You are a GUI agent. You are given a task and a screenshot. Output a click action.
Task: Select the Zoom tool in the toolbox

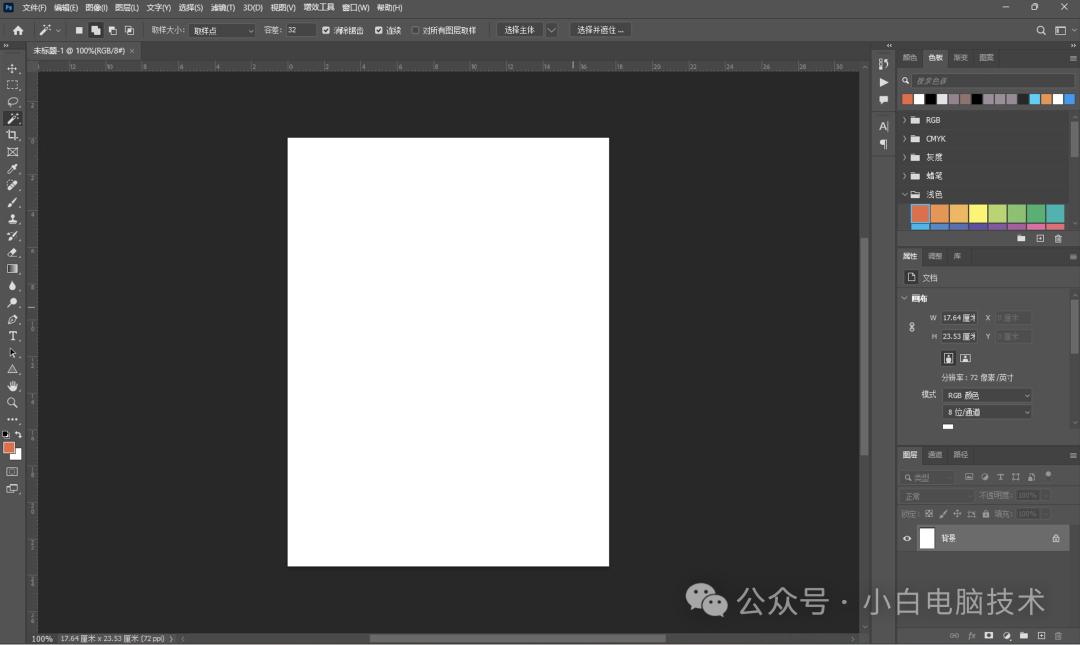tap(12, 402)
